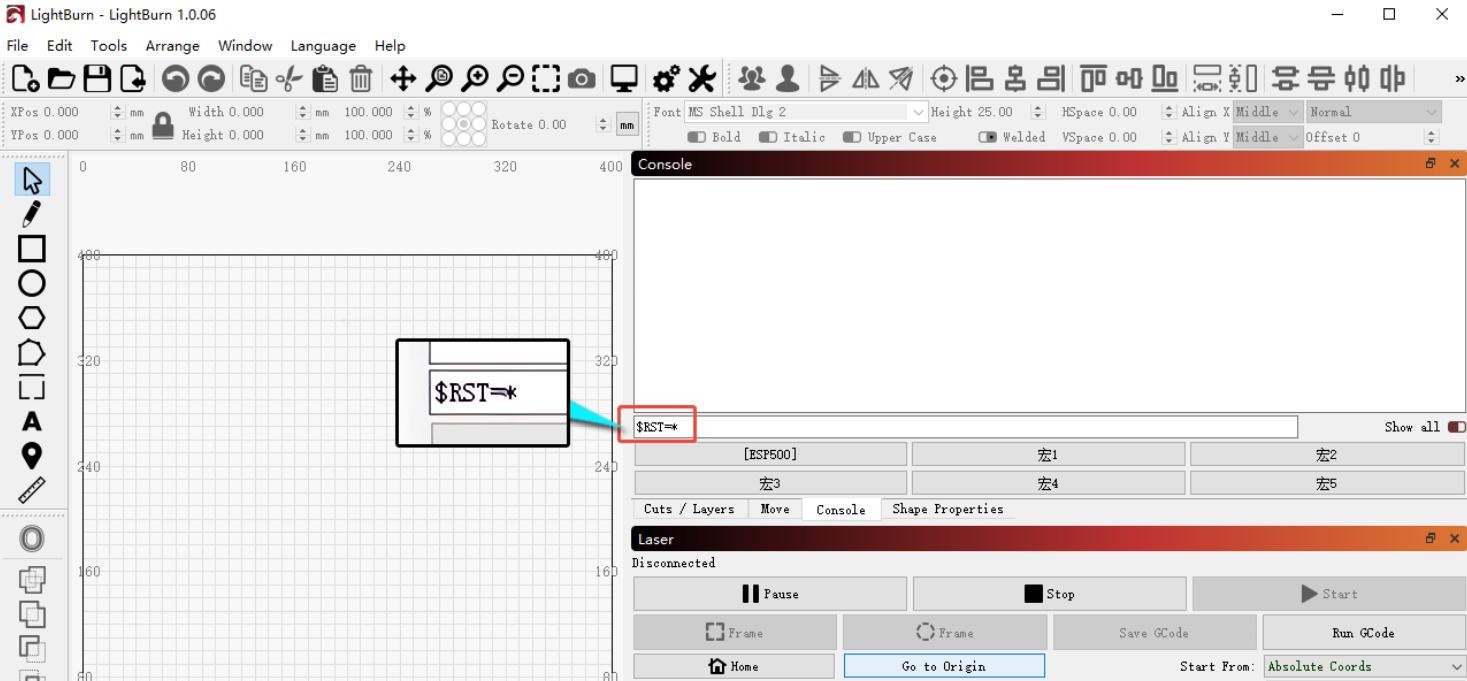Click the [ESP500] macro button
1467x681 pixels.
coord(770,455)
